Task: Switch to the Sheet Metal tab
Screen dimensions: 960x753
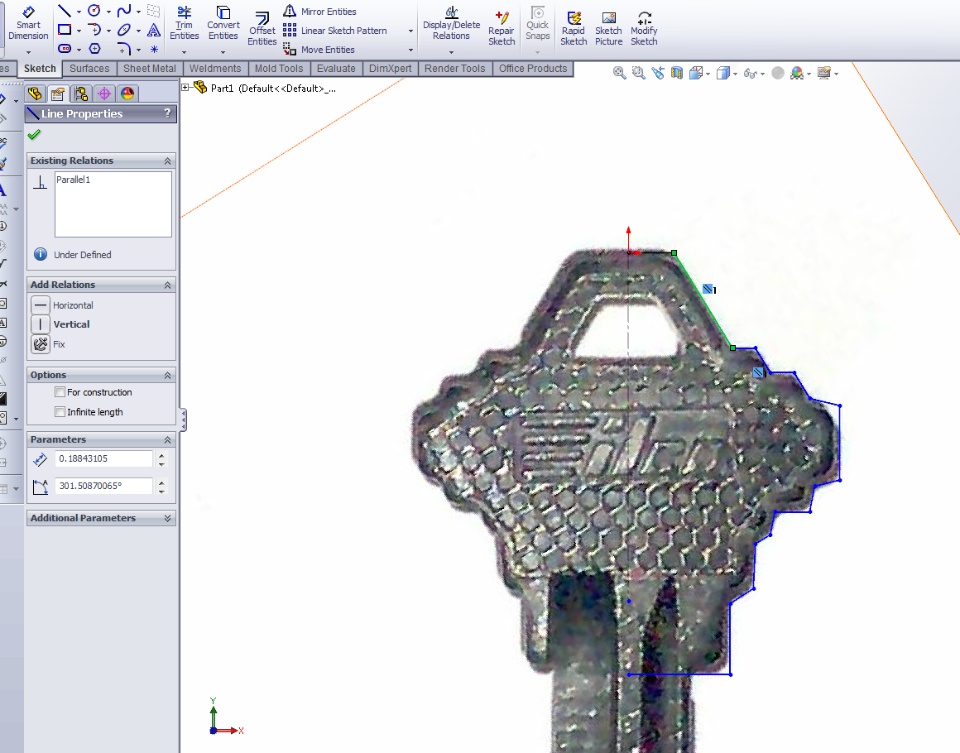Action: pos(149,69)
